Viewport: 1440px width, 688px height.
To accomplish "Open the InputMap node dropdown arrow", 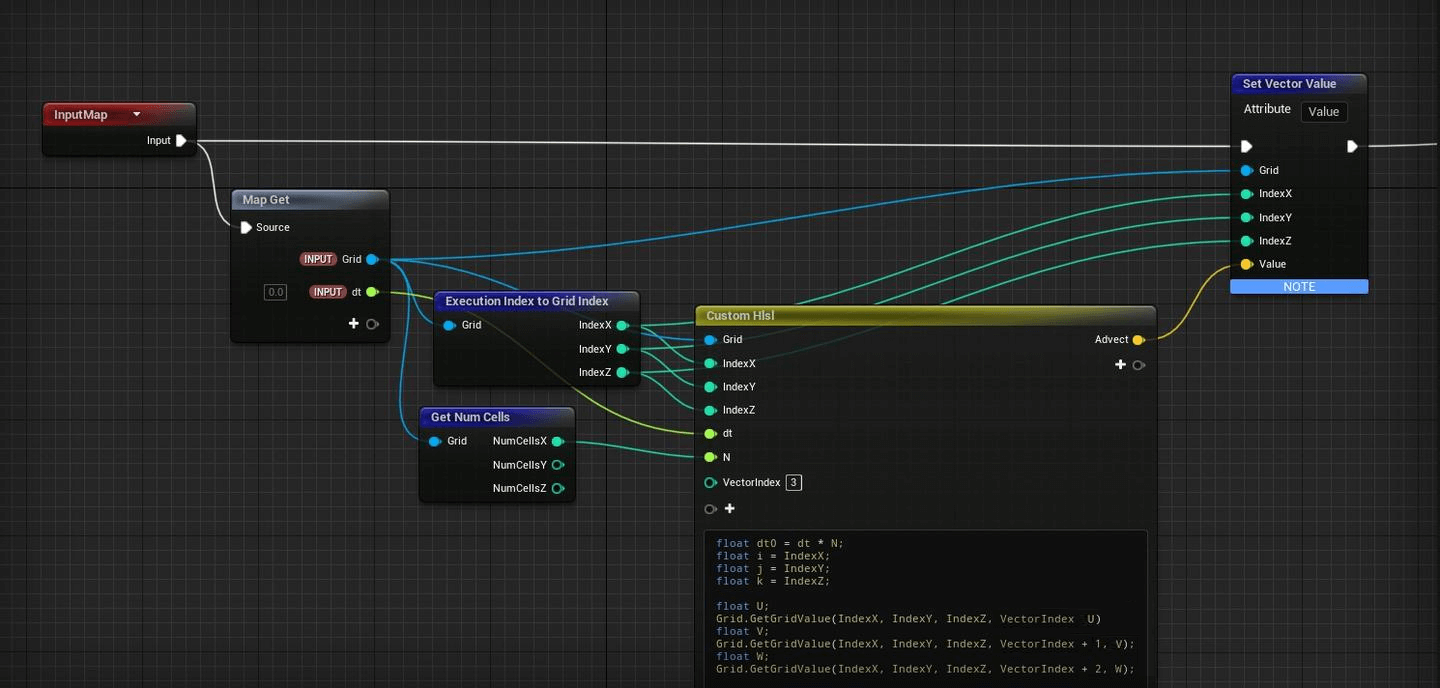I will pyautogui.click(x=137, y=115).
